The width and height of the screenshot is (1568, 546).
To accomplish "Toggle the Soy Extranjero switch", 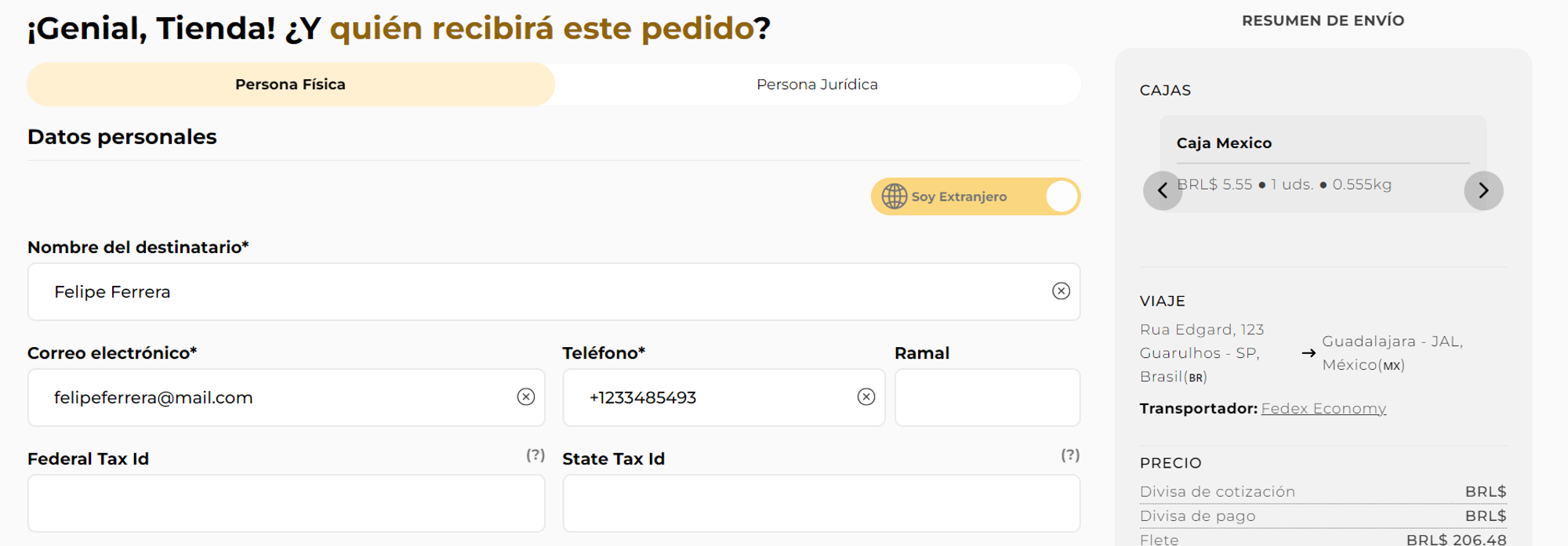I will click(x=1062, y=197).
